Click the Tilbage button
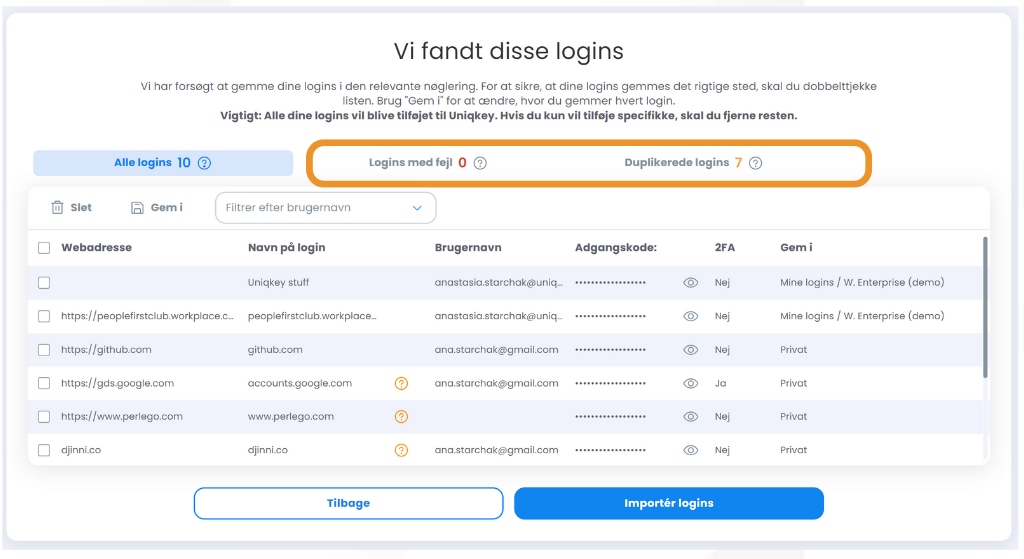The height and width of the screenshot is (559, 1024). [348, 503]
